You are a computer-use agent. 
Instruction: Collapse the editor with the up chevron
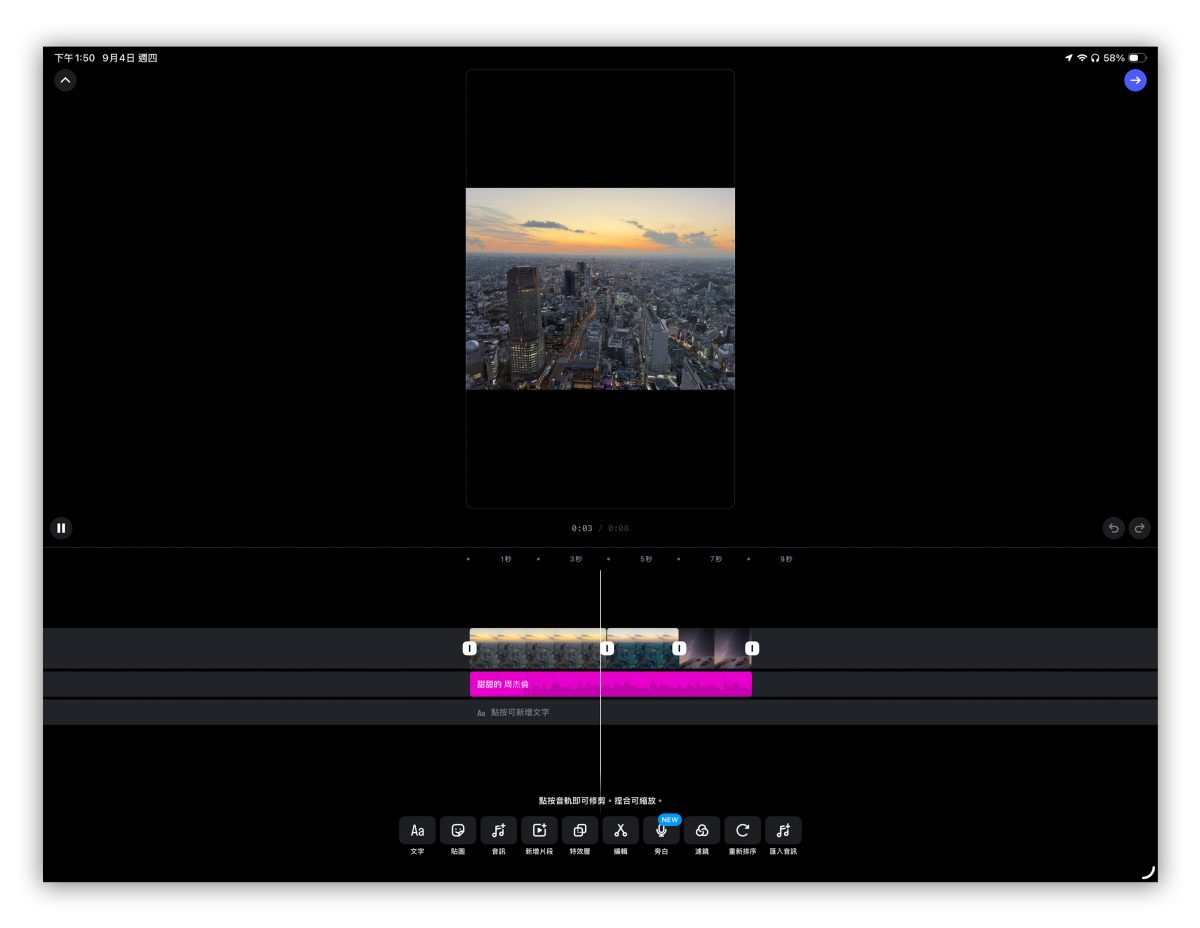coord(65,80)
